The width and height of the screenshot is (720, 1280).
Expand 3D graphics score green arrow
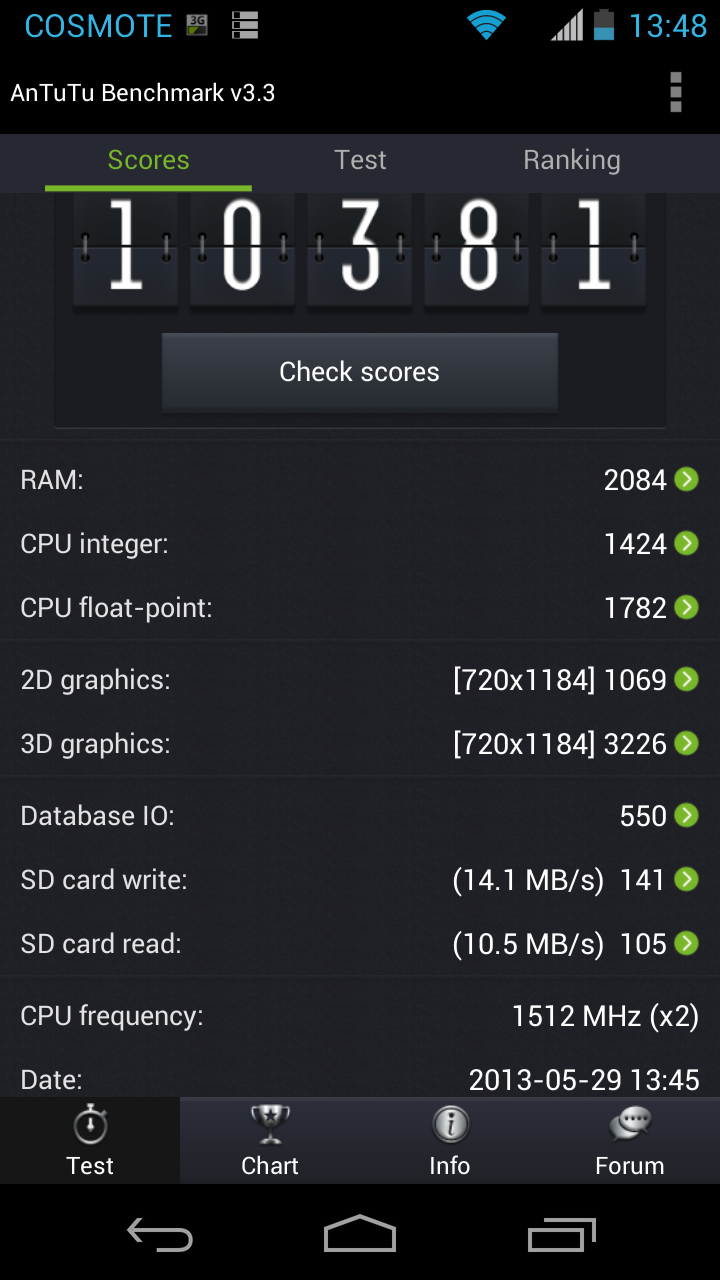click(x=686, y=744)
